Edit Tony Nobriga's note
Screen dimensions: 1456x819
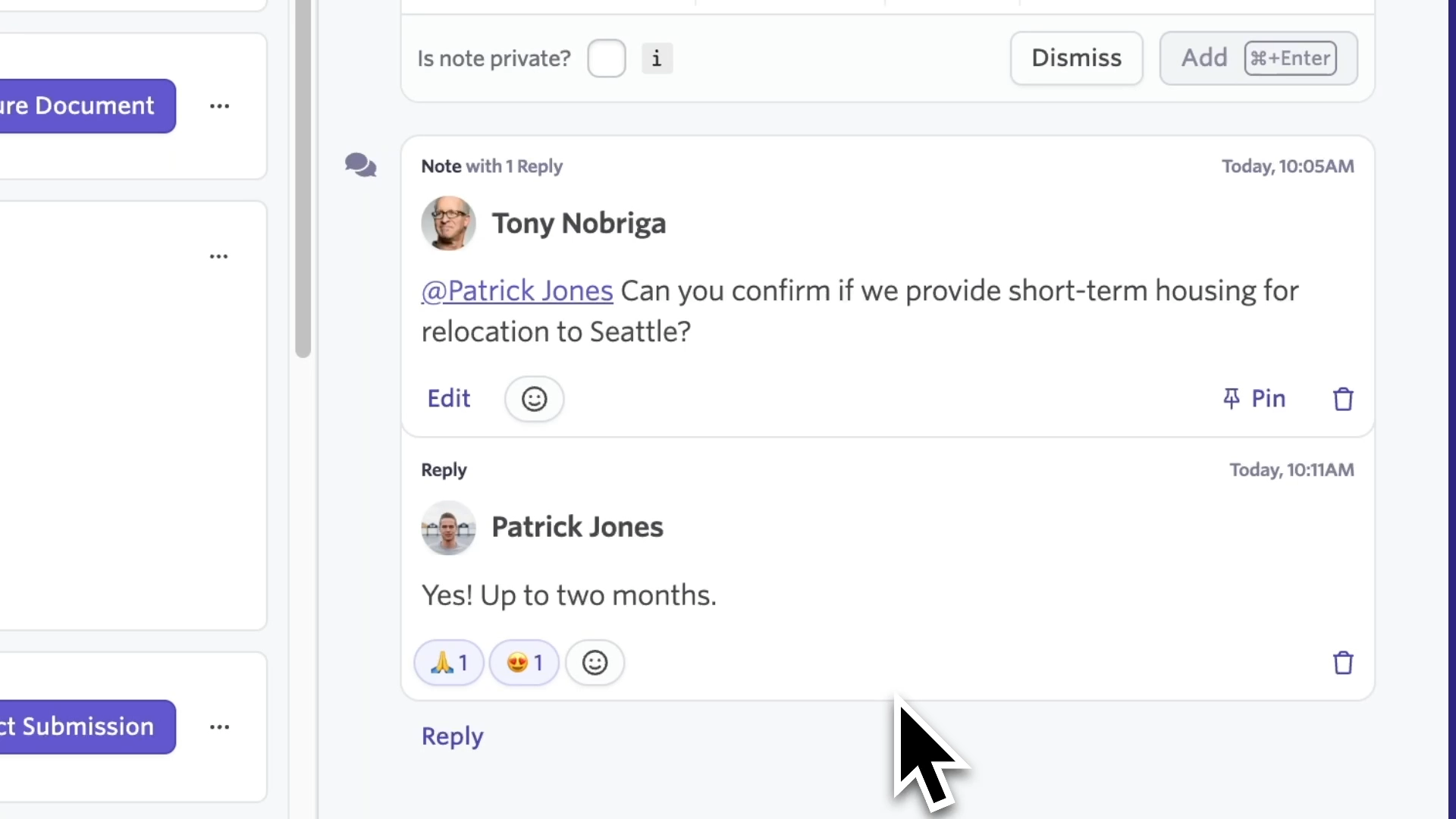(448, 399)
